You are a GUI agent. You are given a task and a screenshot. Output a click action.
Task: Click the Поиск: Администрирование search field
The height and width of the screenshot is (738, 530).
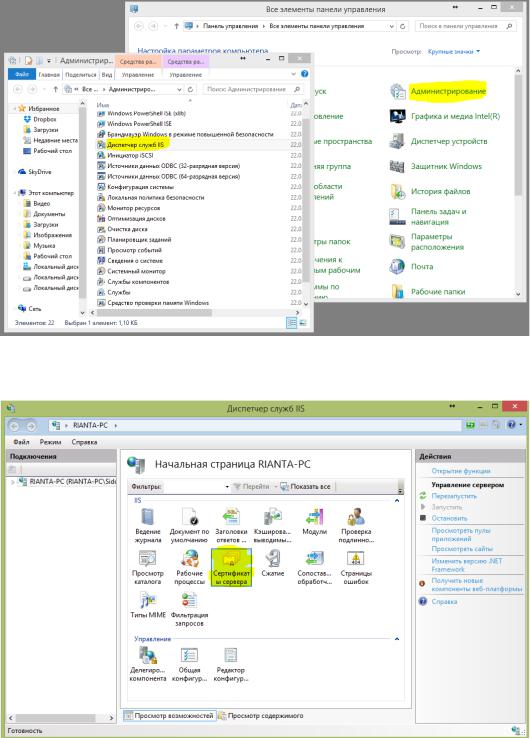(x=254, y=89)
